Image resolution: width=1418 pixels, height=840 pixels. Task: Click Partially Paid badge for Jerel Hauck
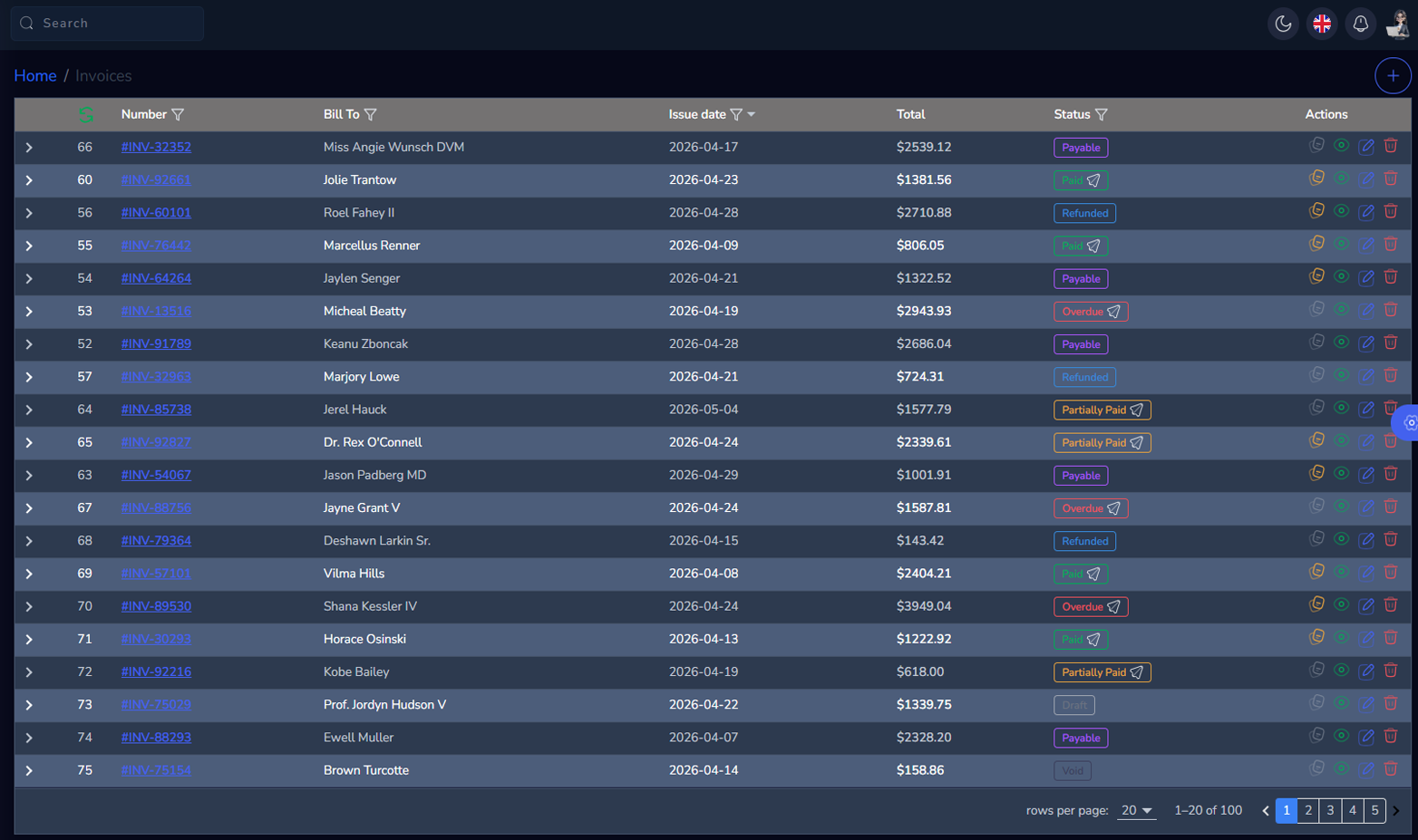click(1102, 410)
